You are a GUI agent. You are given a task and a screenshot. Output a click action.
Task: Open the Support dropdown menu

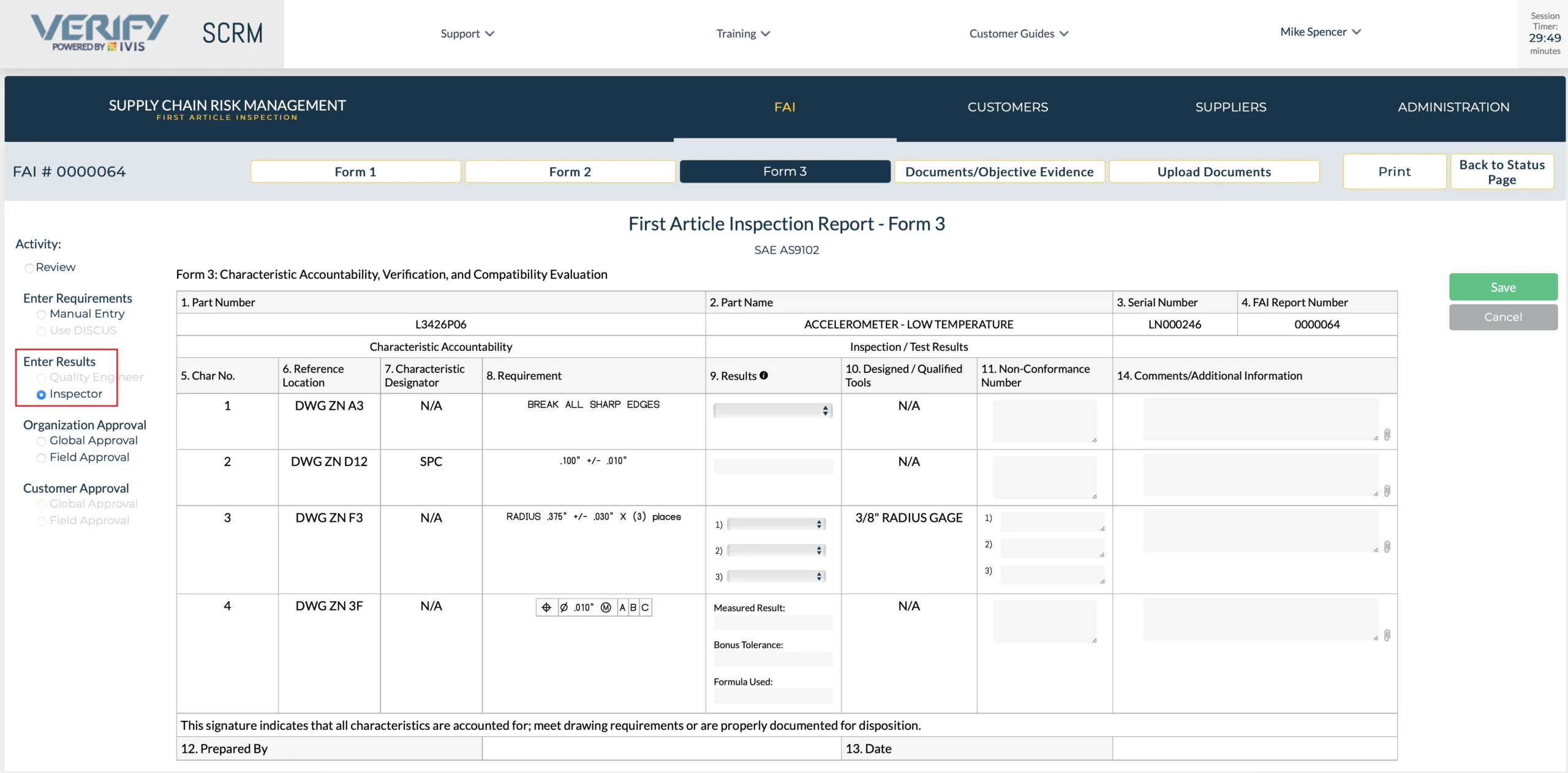pos(467,34)
